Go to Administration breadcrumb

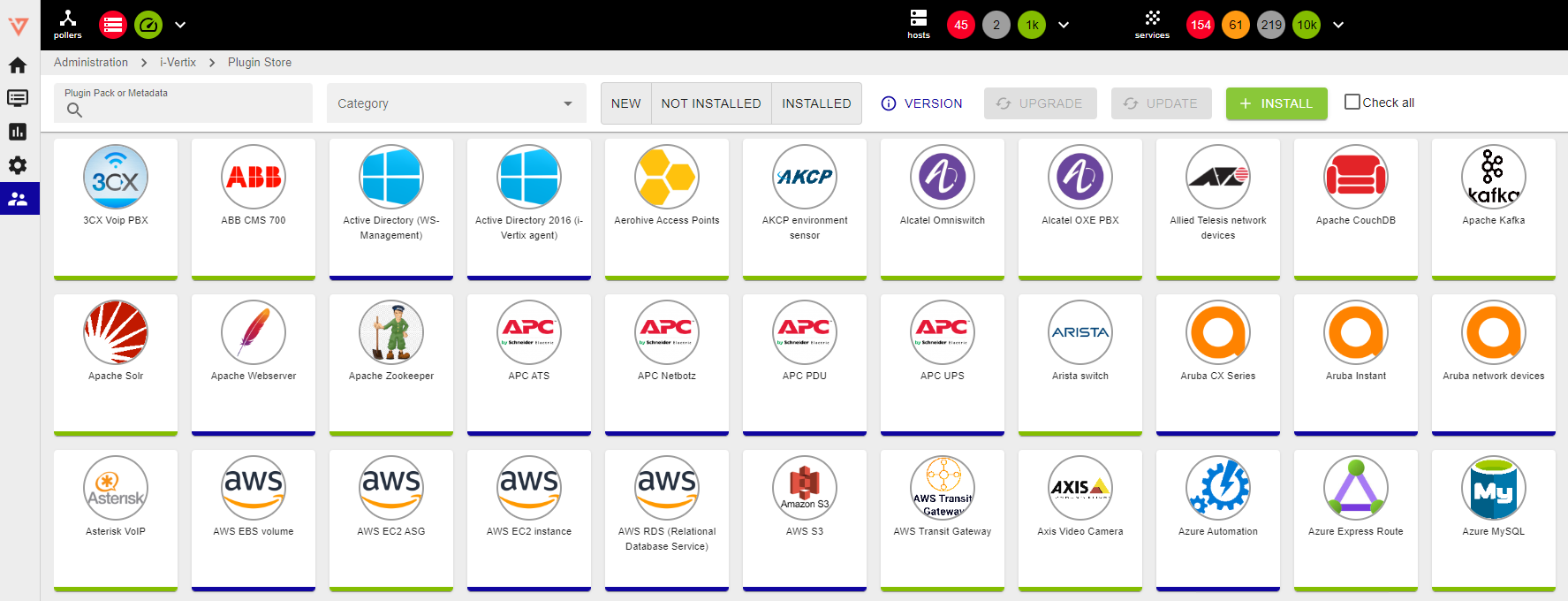click(x=91, y=62)
